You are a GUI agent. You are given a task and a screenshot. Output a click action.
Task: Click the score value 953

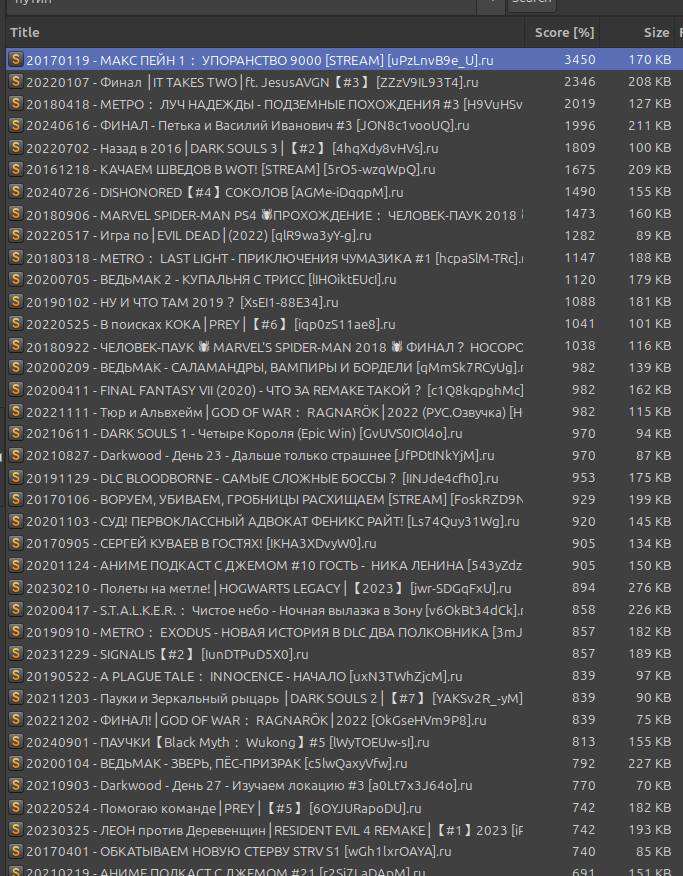point(584,478)
